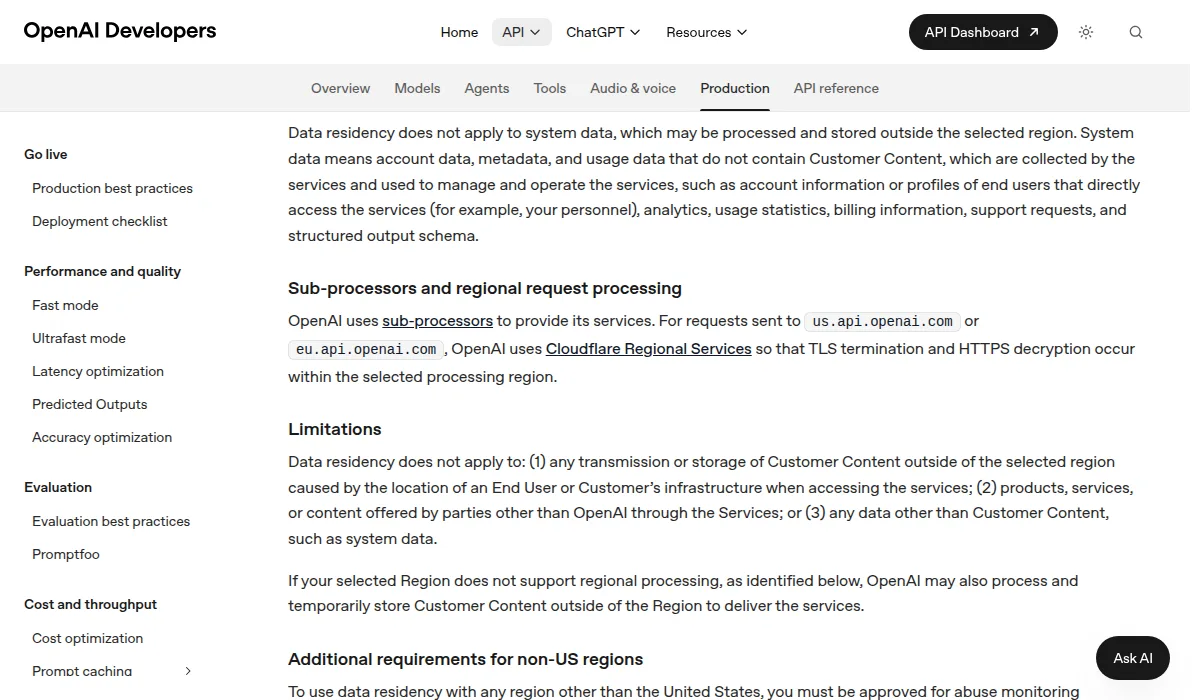Open Fast mode sidebar page

coord(65,305)
